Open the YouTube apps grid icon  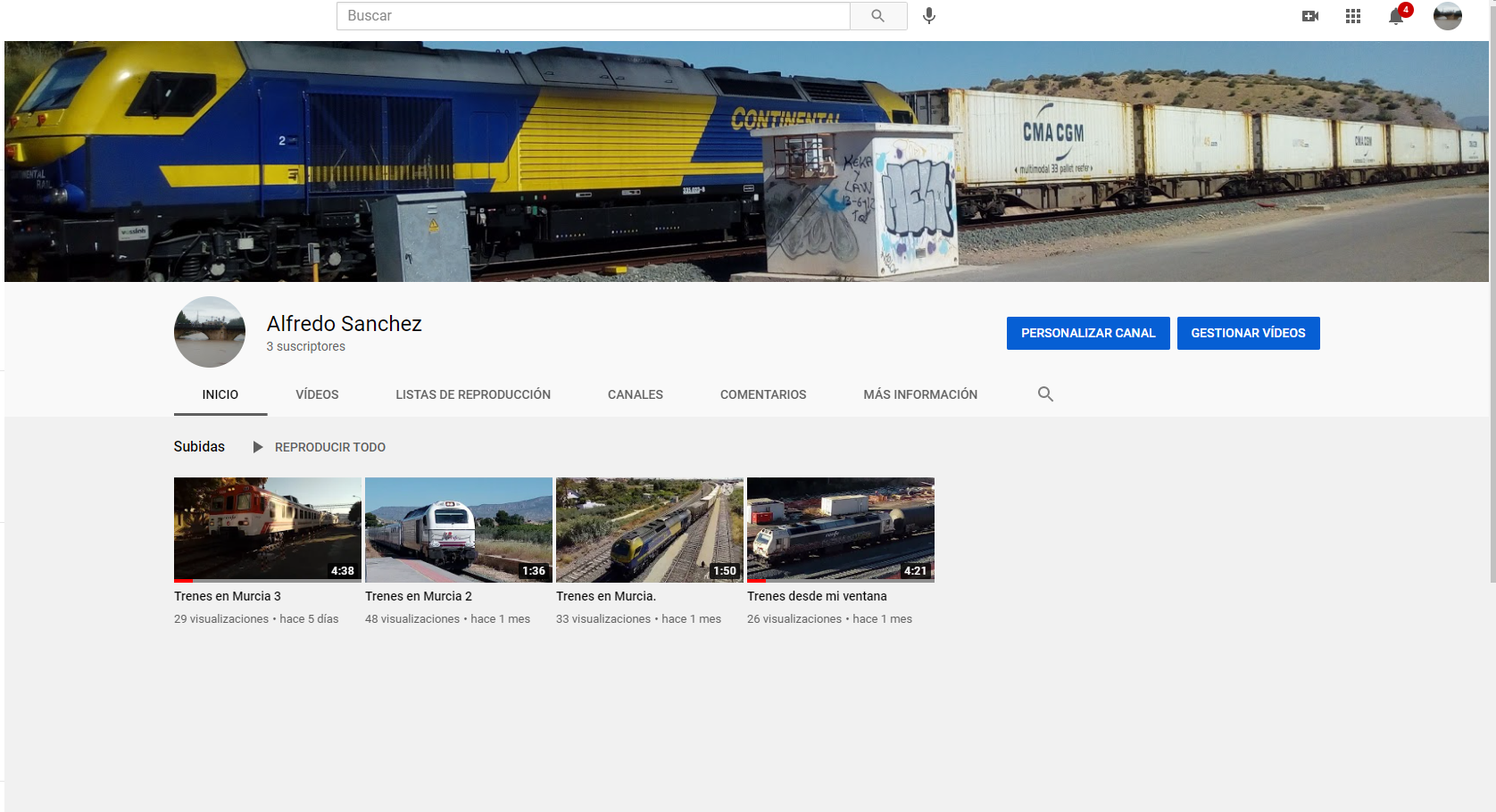coord(1353,16)
